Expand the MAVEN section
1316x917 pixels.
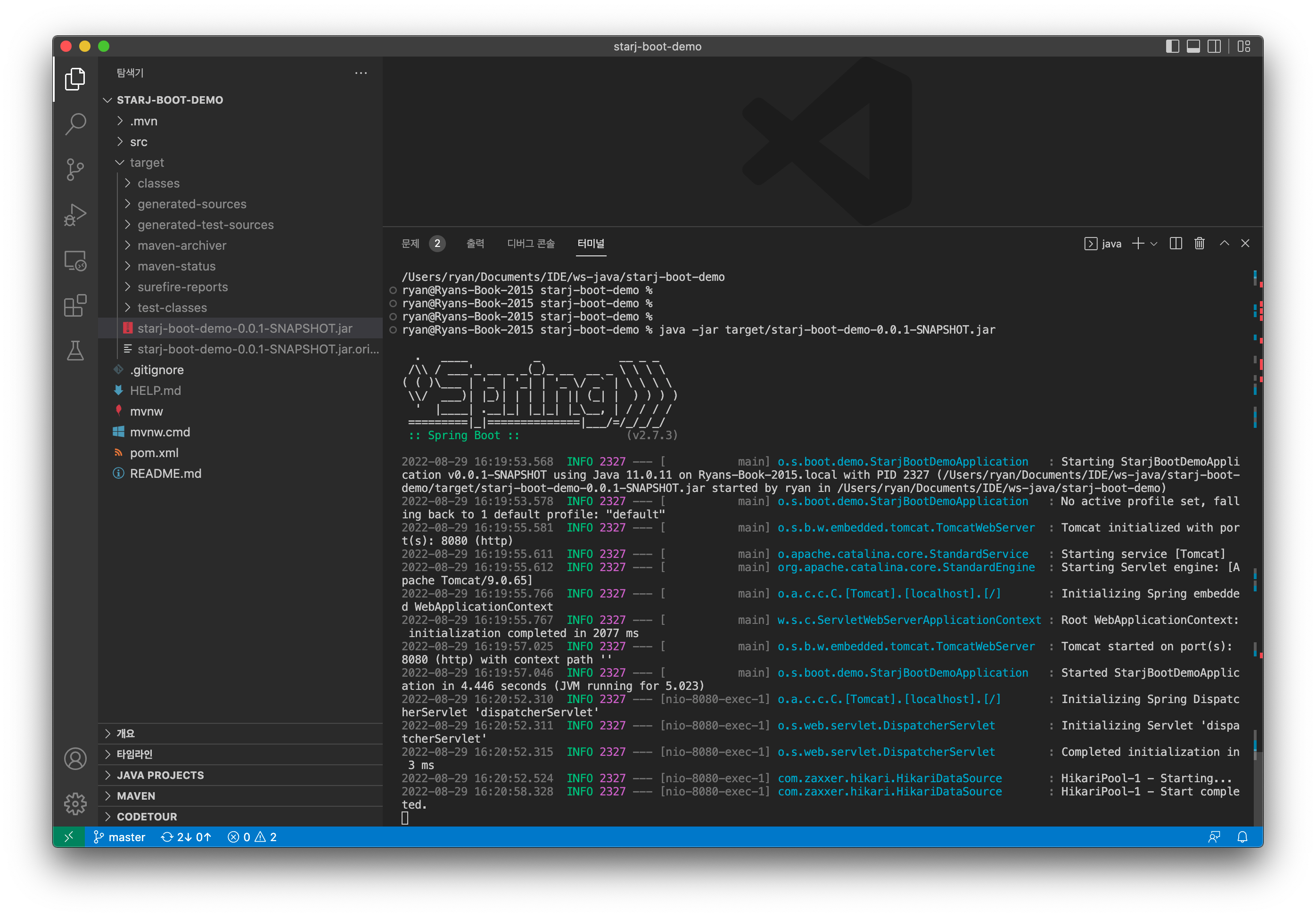136,795
